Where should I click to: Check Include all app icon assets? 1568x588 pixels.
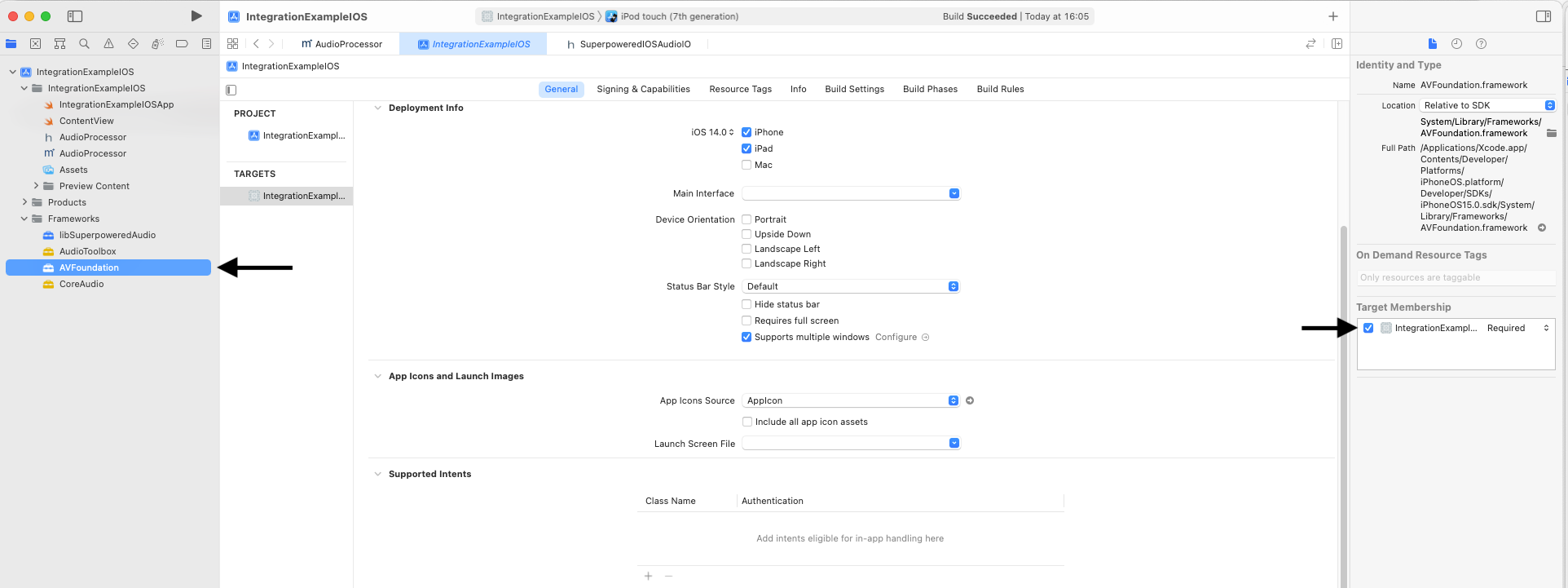click(x=747, y=422)
